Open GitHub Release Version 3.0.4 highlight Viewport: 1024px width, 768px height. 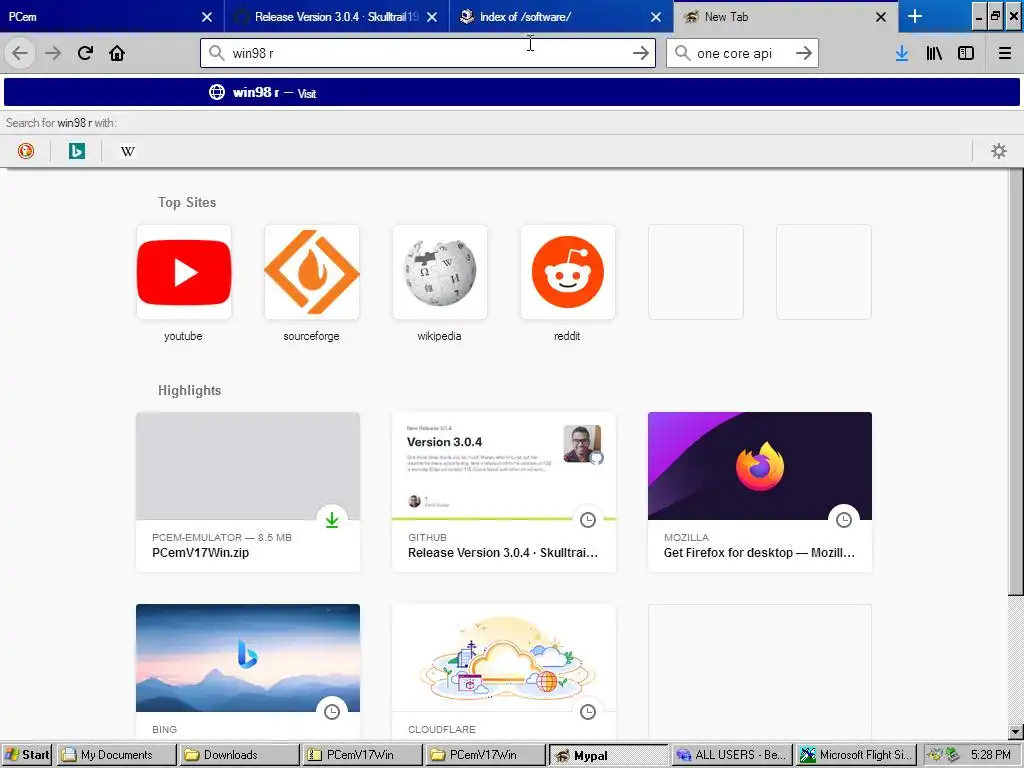pos(504,492)
